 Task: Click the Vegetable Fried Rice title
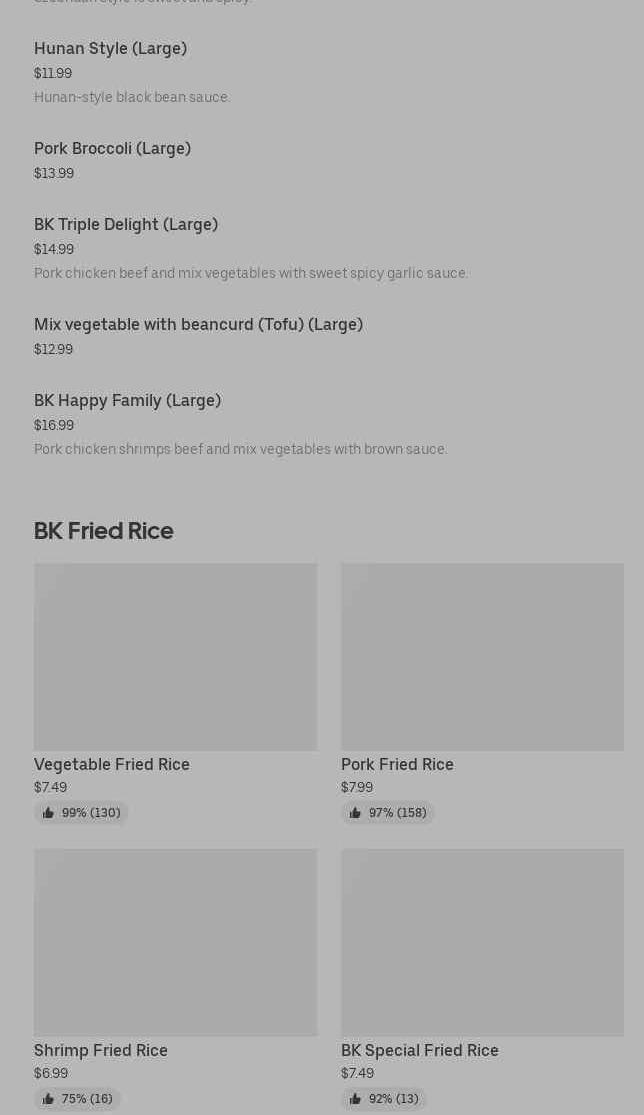[x=112, y=764]
